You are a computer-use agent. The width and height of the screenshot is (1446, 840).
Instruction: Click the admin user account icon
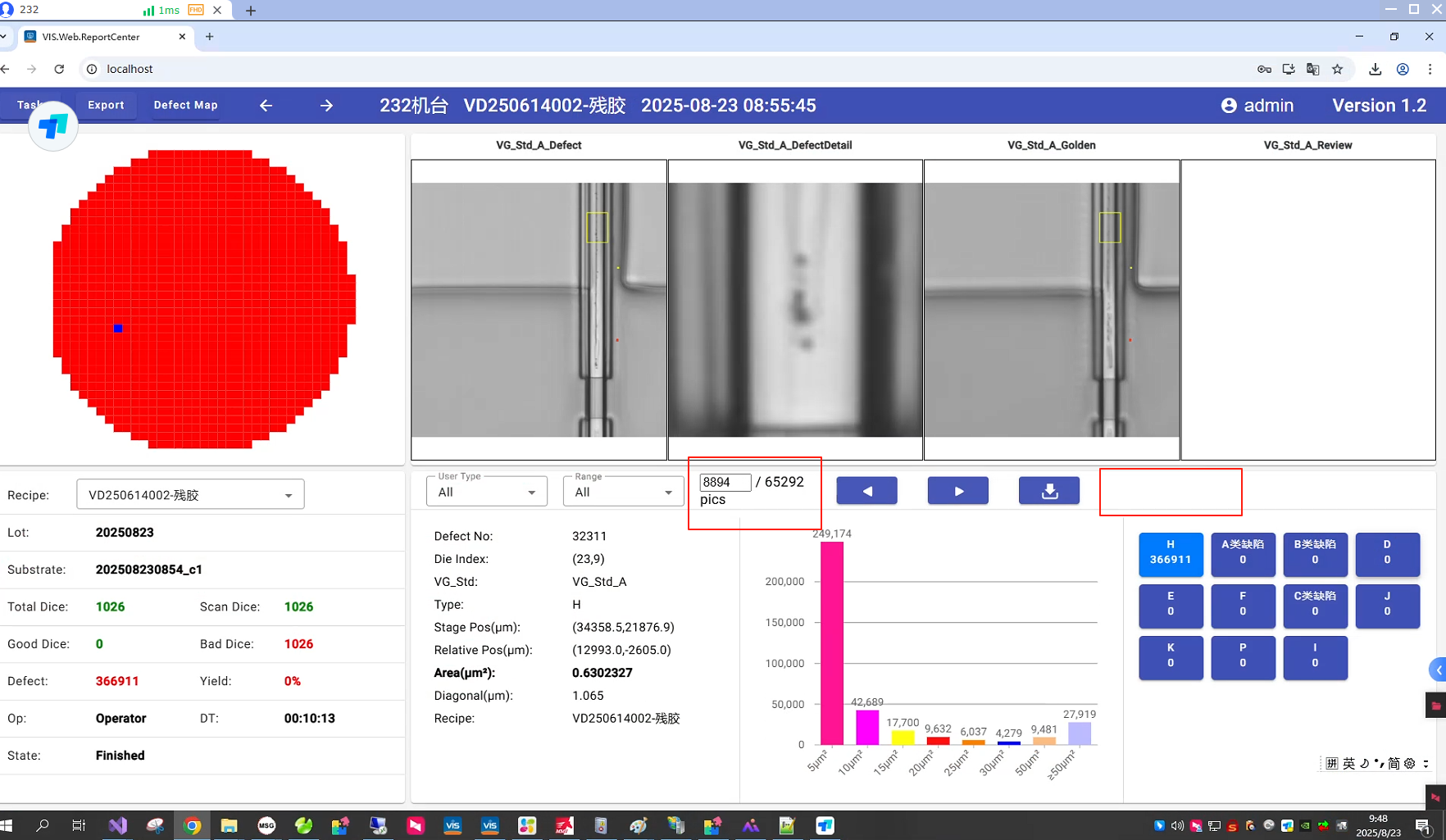coord(1228,106)
